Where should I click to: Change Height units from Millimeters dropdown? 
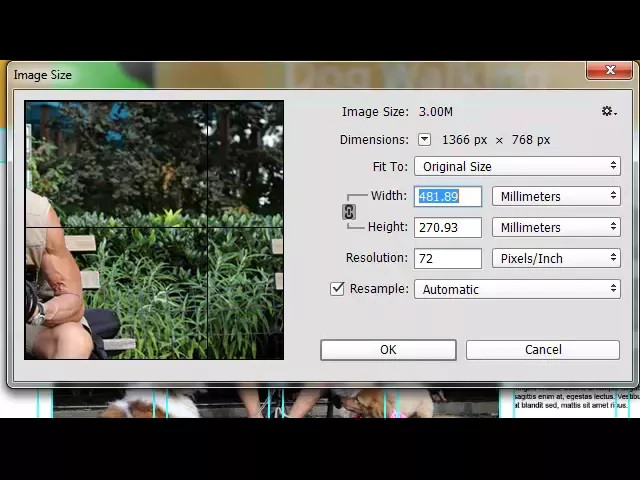click(x=556, y=227)
